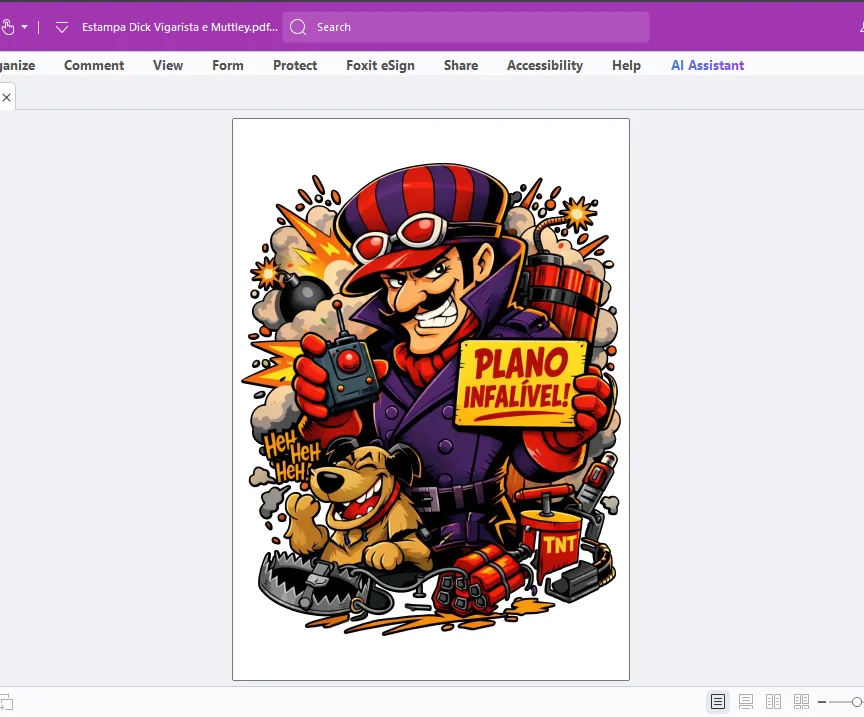Open the AI Assistant tab

[x=708, y=65]
